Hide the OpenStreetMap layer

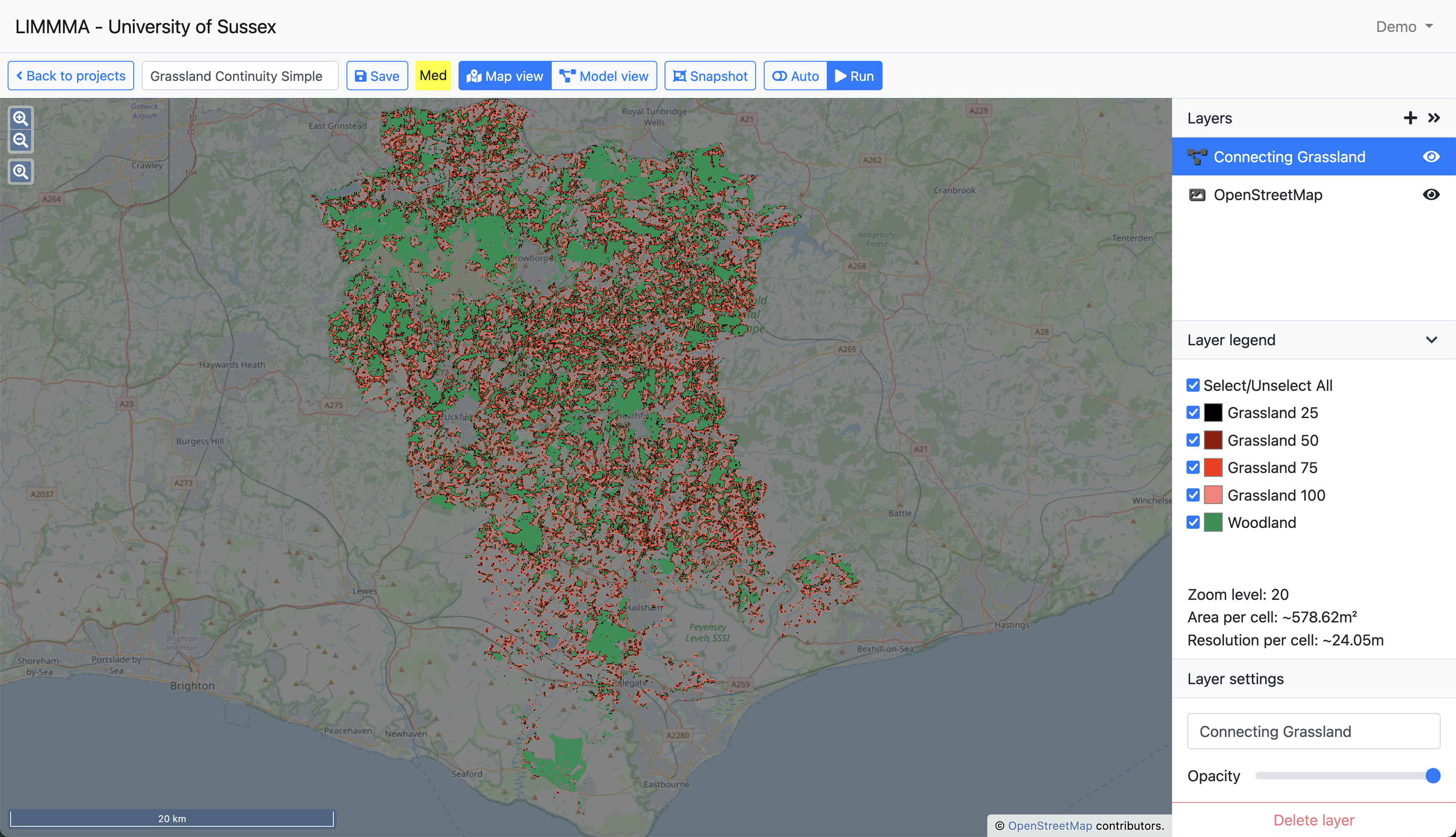tap(1431, 195)
